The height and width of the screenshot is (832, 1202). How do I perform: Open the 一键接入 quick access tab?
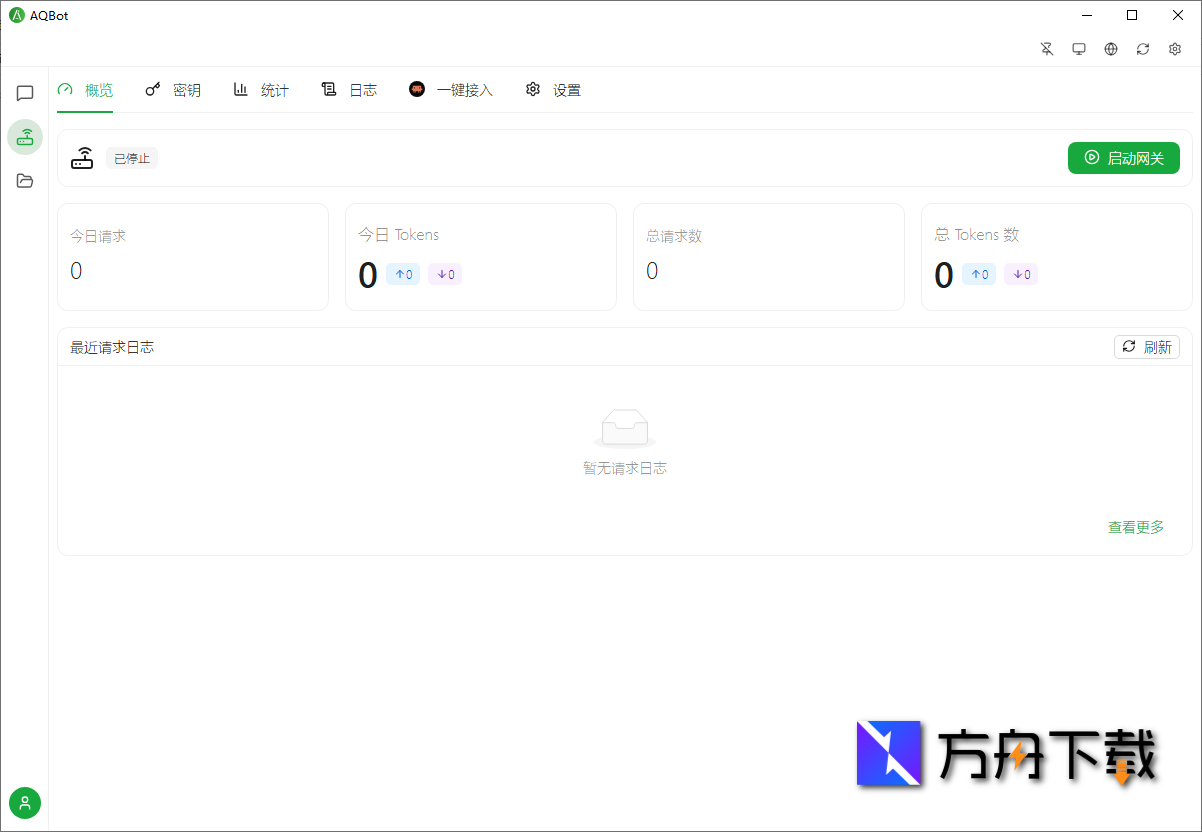[451, 89]
